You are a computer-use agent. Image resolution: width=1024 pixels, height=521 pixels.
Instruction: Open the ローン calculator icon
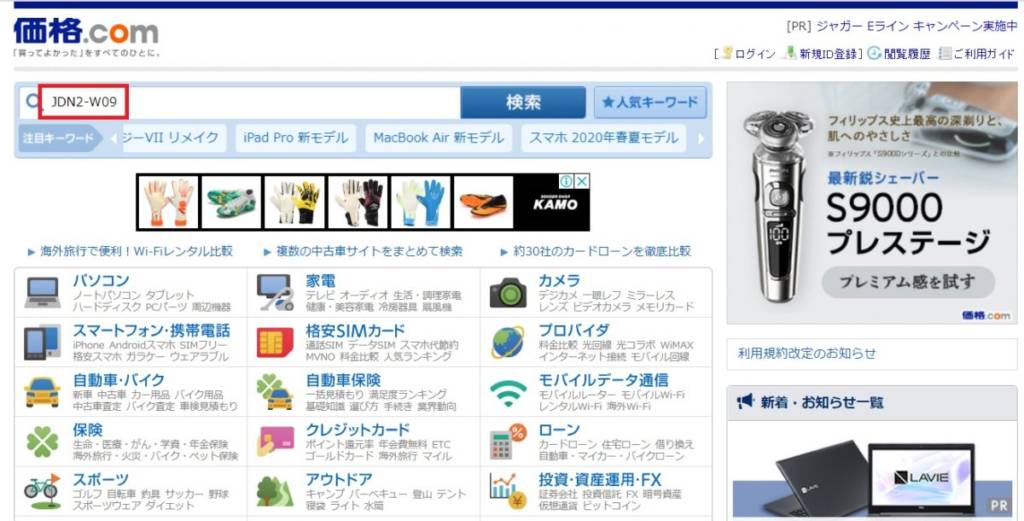507,441
